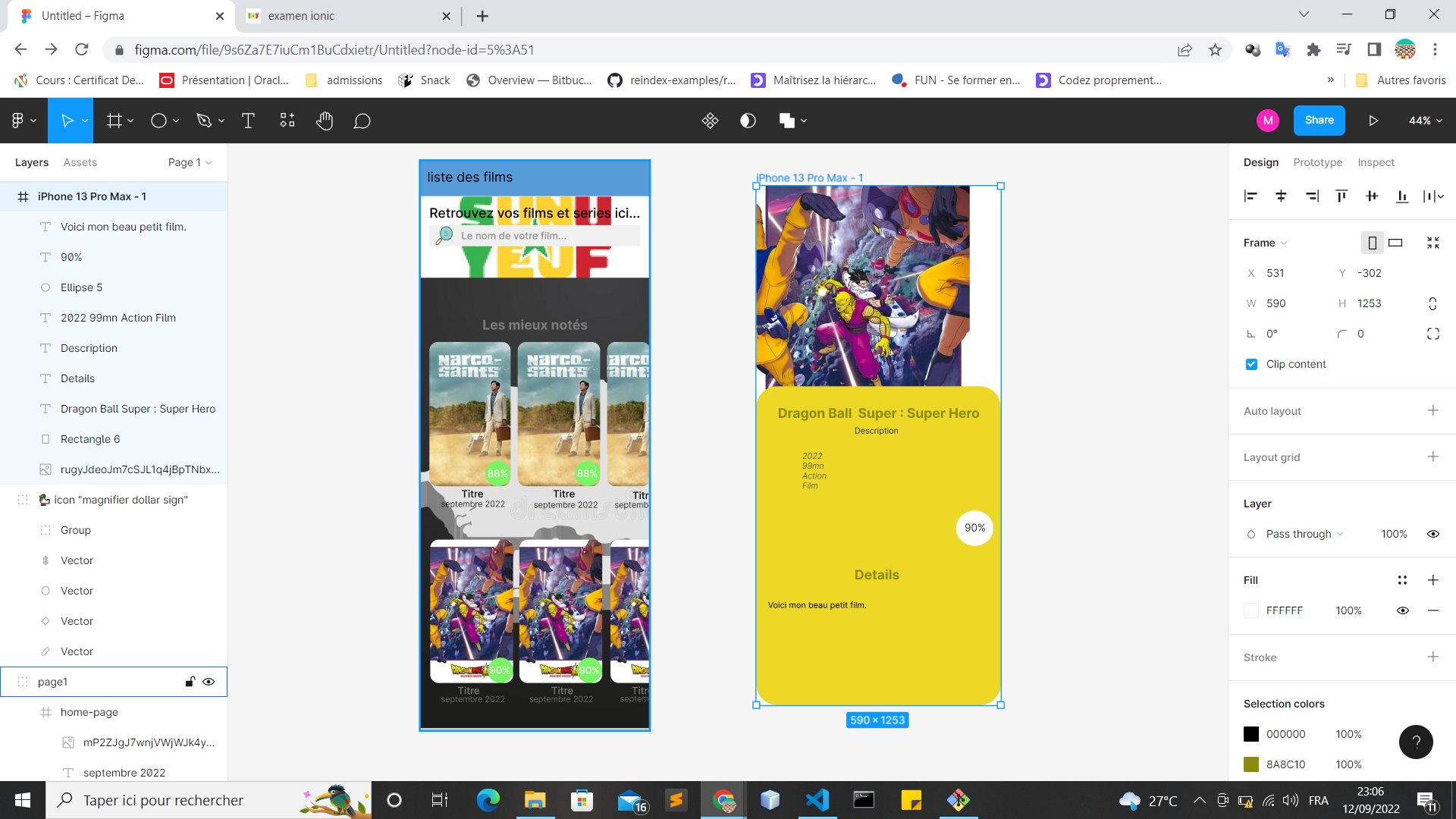This screenshot has height=819, width=1456.
Task: Hide the FFFFFF fill with eye icon
Action: coord(1402,610)
